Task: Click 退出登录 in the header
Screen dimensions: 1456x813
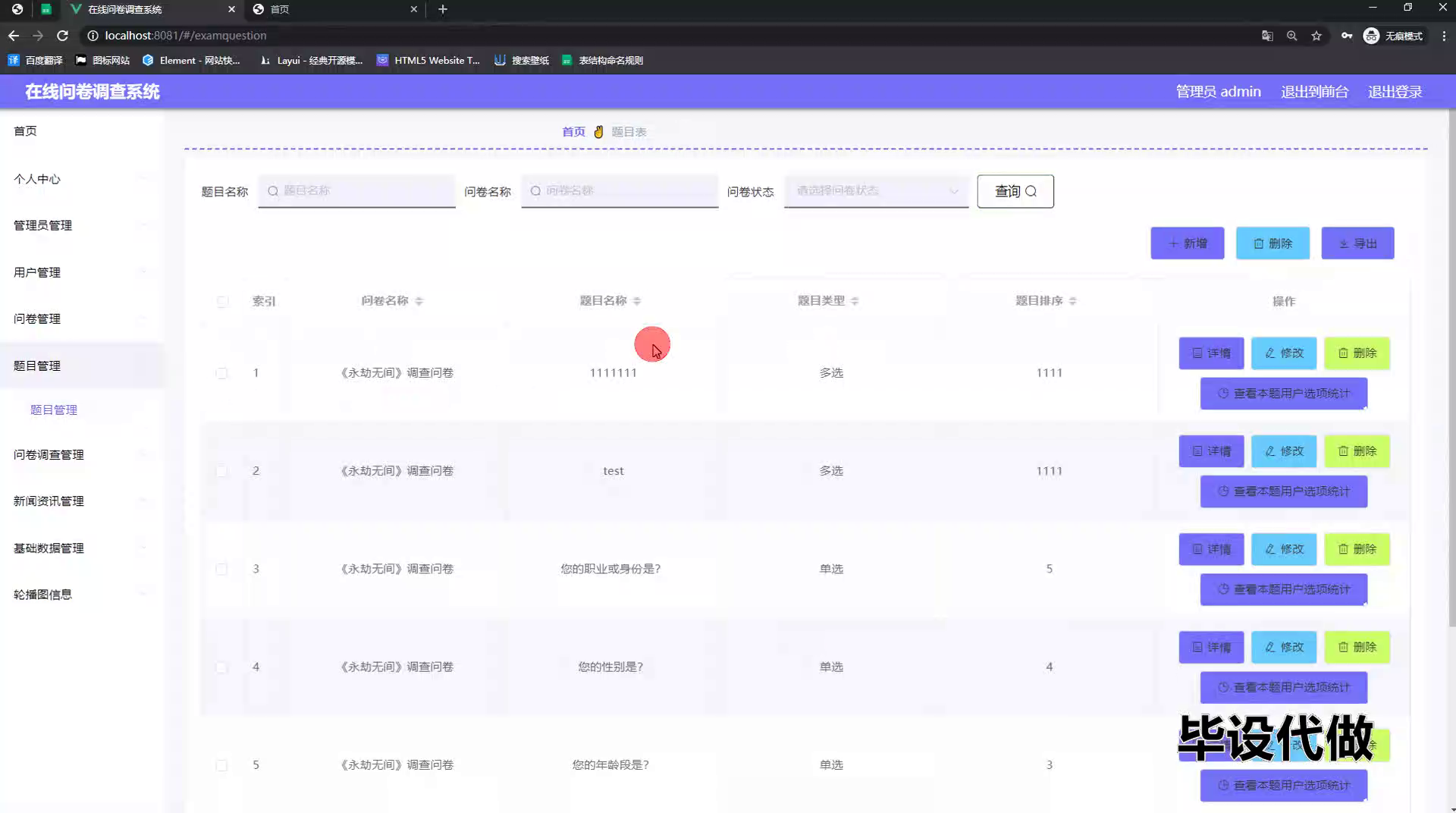Action: (1395, 92)
